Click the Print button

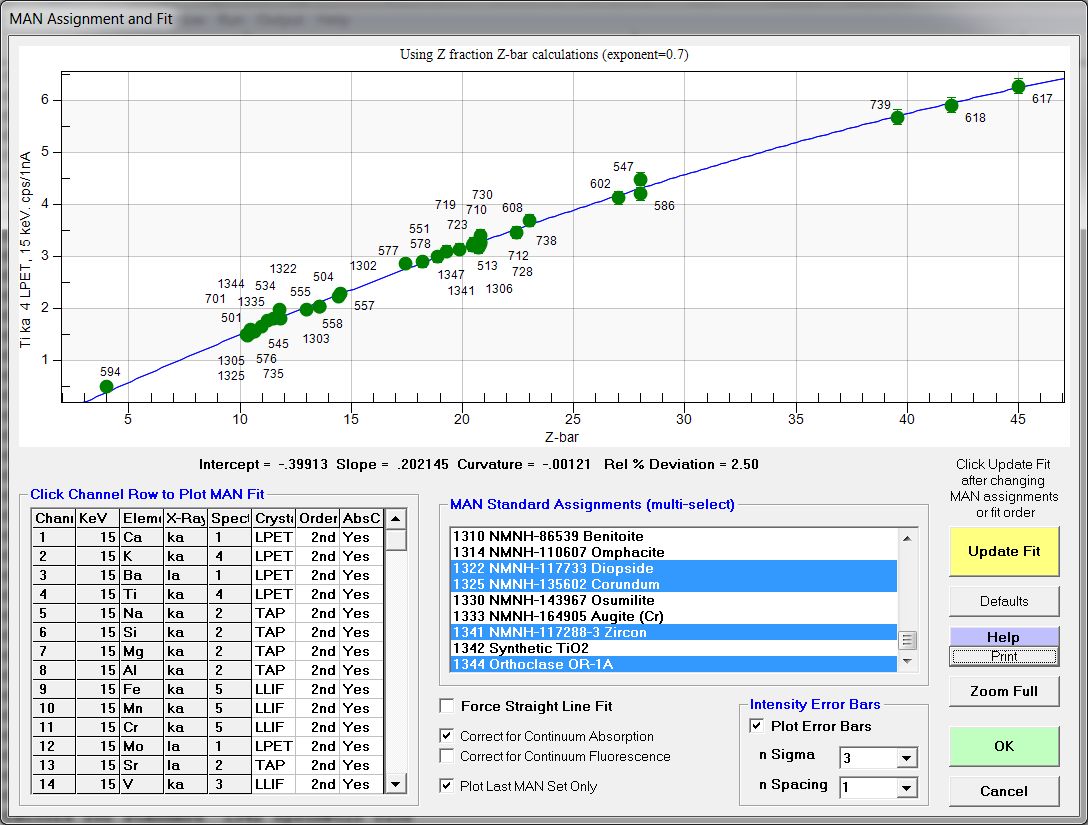[1004, 656]
